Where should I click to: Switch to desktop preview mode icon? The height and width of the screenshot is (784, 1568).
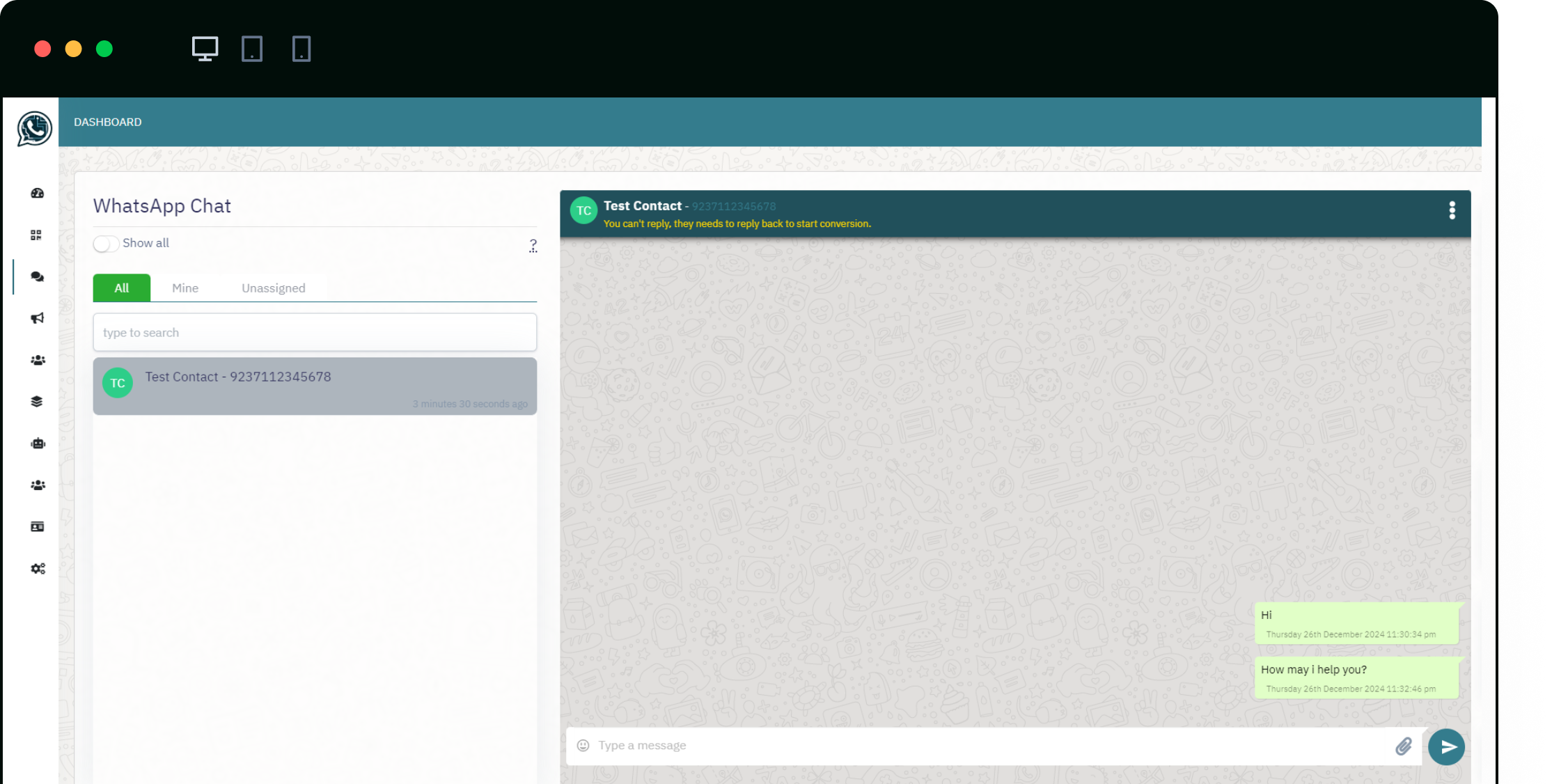205,49
